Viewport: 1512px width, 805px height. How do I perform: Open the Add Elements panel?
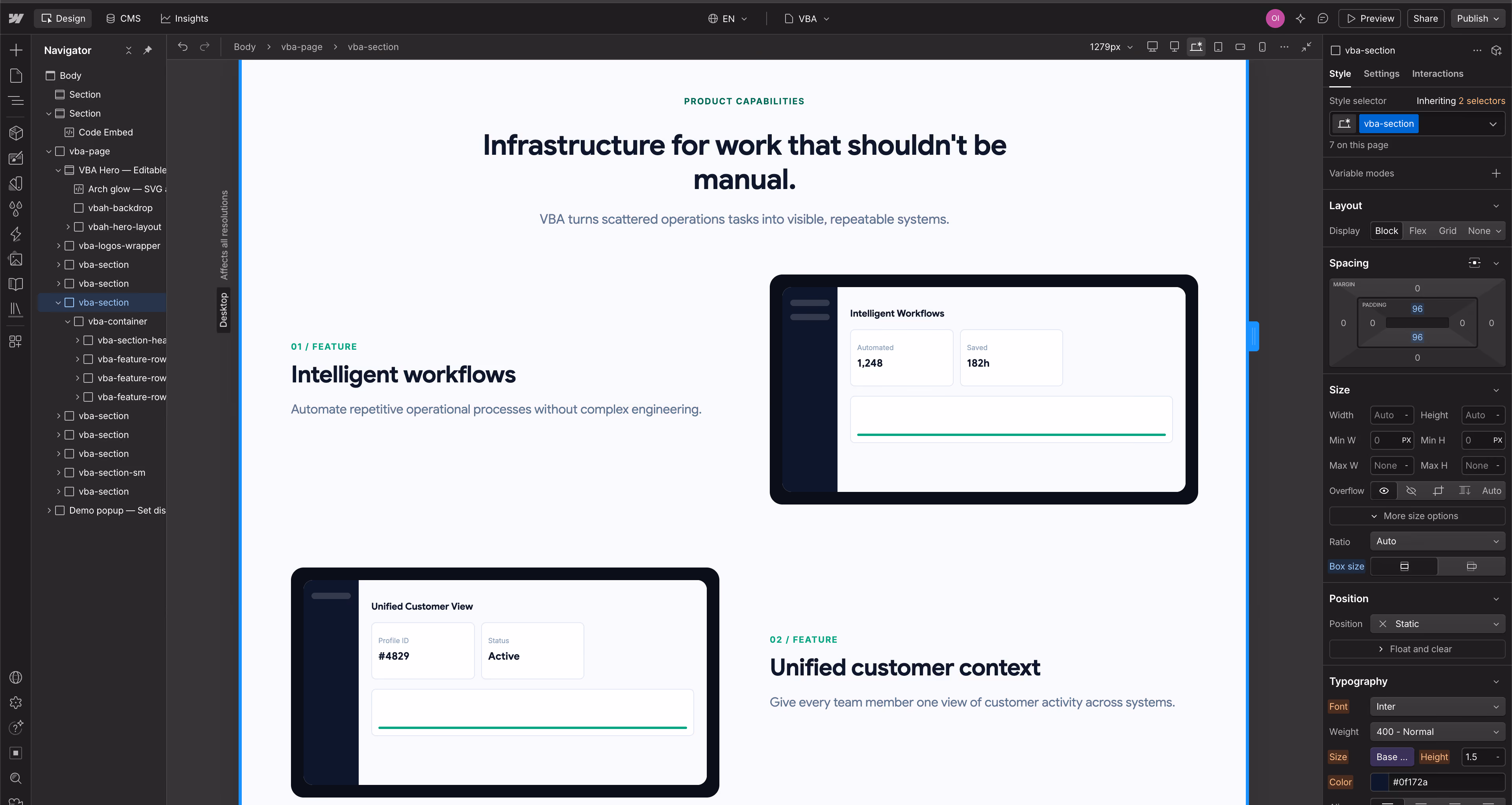coord(16,50)
